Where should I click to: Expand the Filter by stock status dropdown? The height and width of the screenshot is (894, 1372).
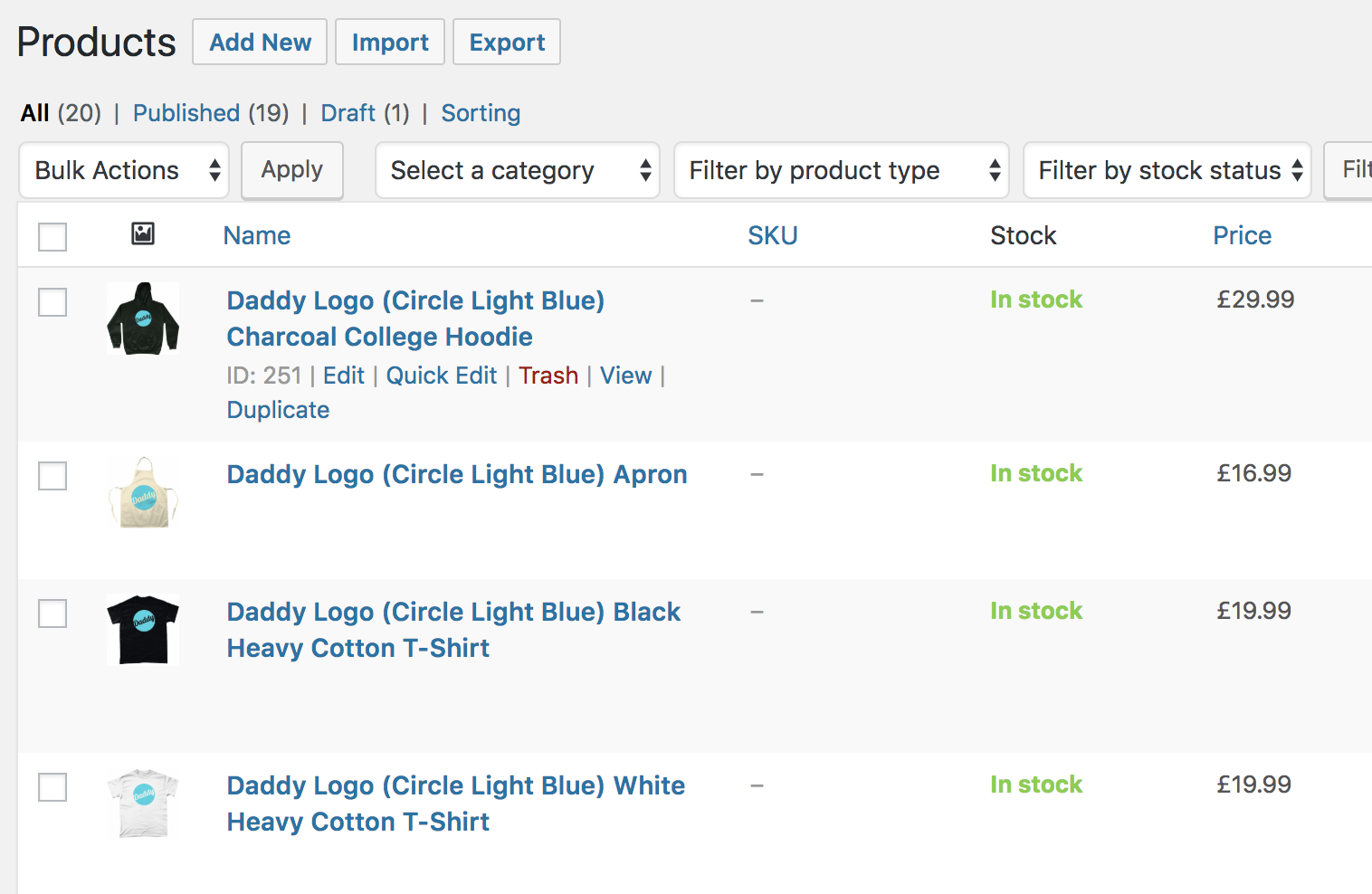click(x=1167, y=170)
